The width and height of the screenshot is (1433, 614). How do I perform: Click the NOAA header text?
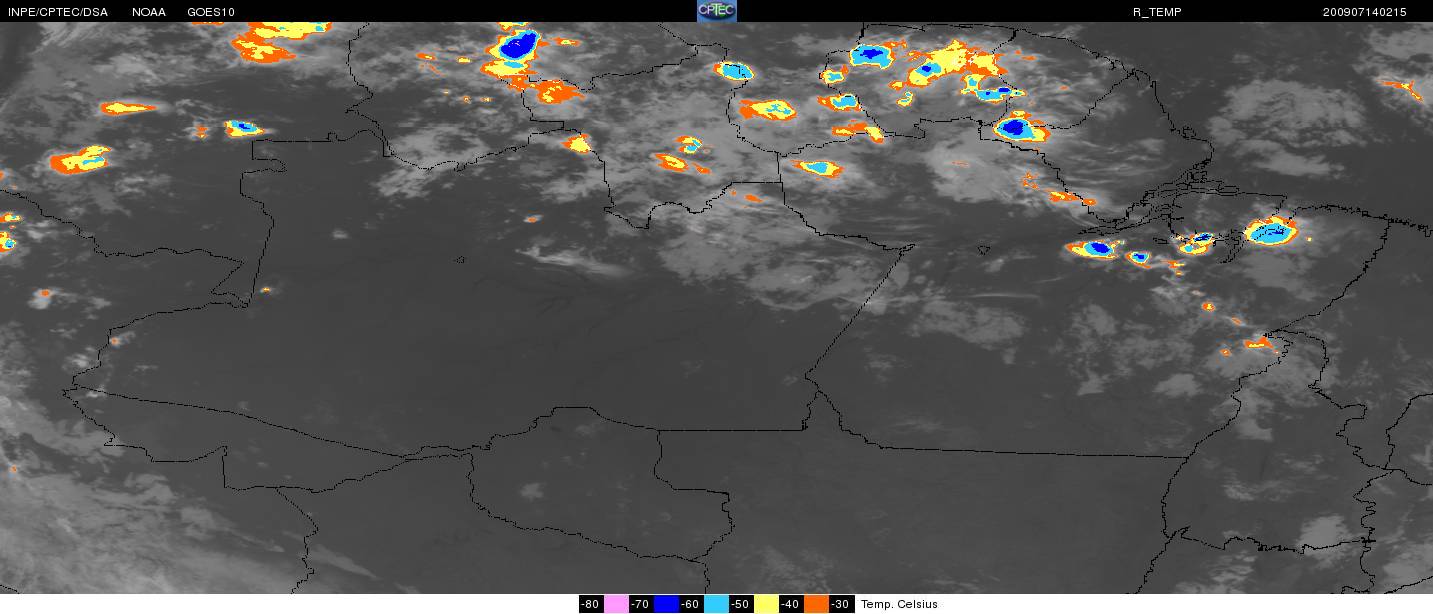(x=149, y=12)
